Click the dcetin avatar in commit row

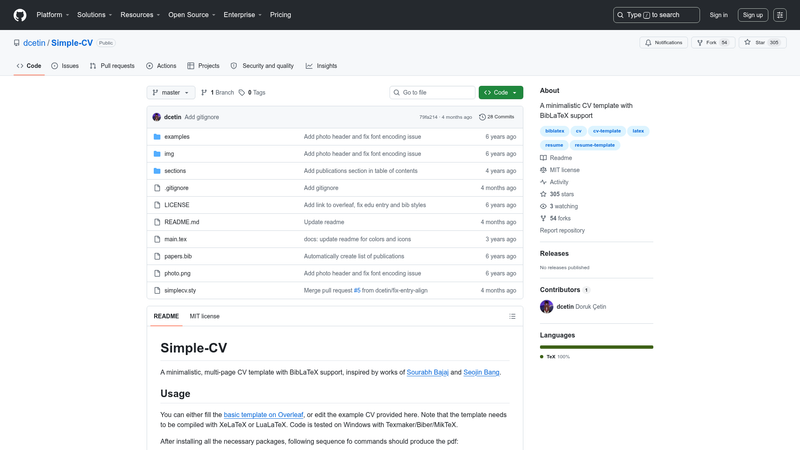click(x=157, y=117)
